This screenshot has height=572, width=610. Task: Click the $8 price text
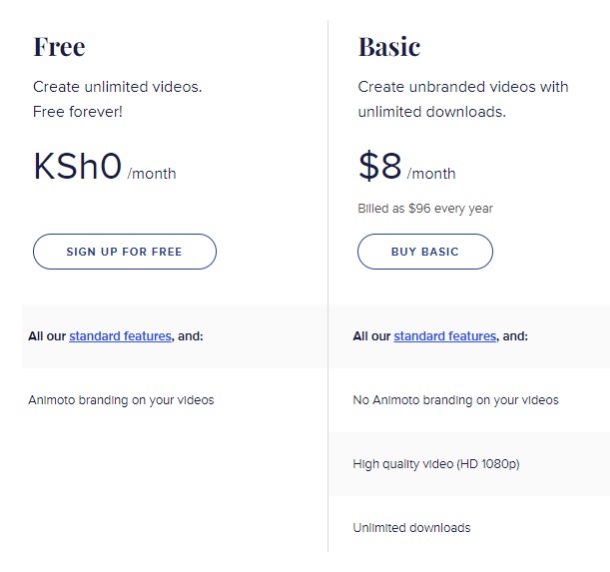[x=380, y=166]
